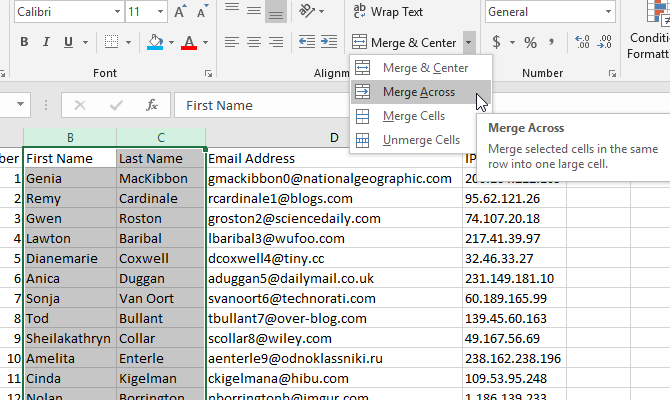Screen dimensions: 670x400
Task: Select column D header
Action: click(x=334, y=138)
